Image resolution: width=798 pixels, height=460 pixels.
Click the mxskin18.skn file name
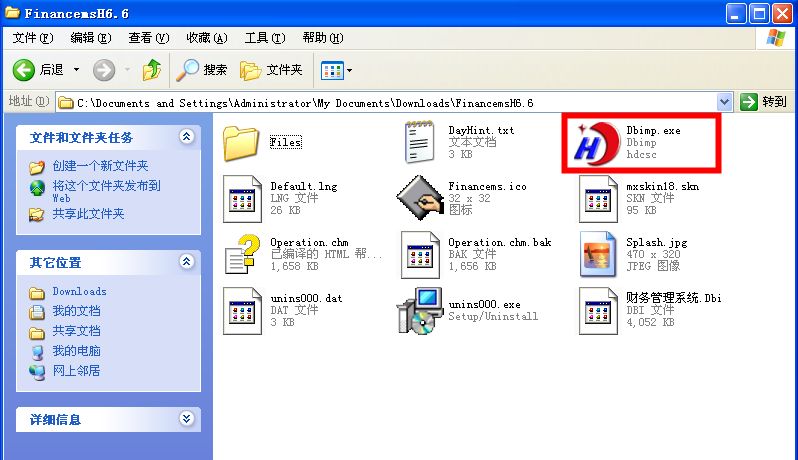pos(662,186)
